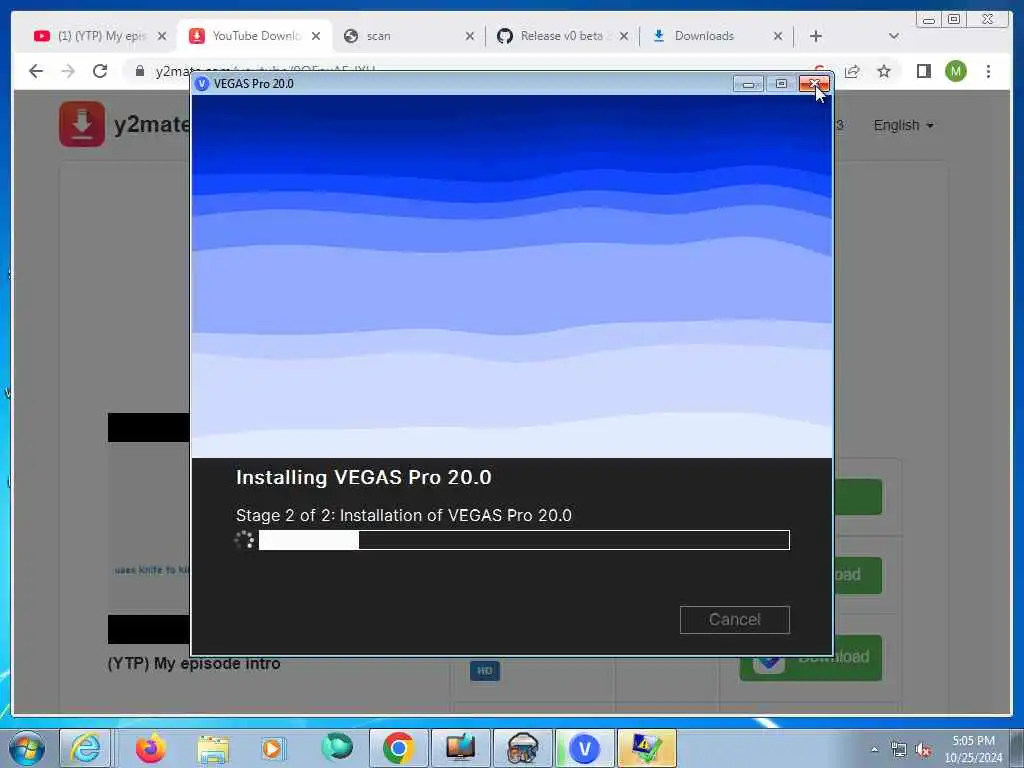1024x768 pixels.
Task: Open the taskbar clock showing 5:05 PM
Action: (x=973, y=749)
